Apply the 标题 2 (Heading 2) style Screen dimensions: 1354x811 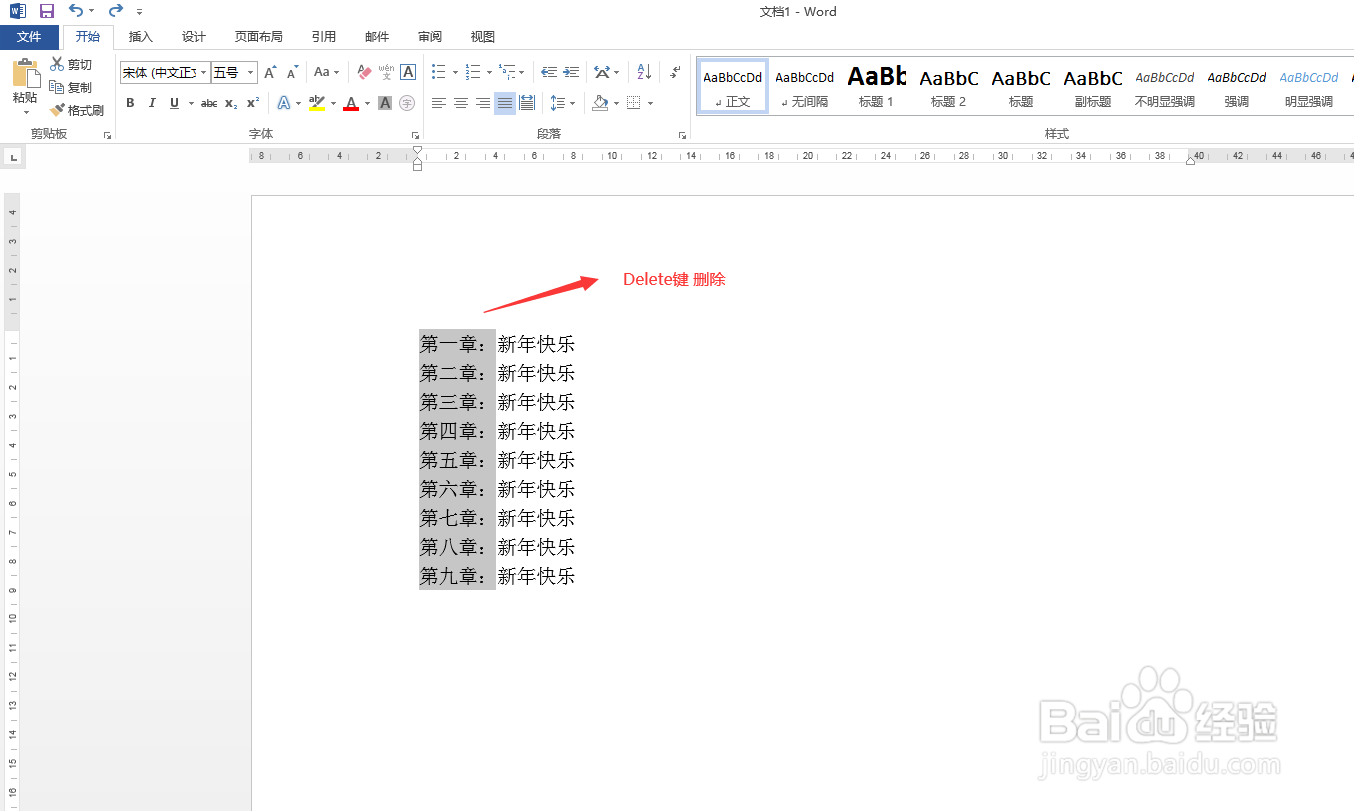coord(949,86)
